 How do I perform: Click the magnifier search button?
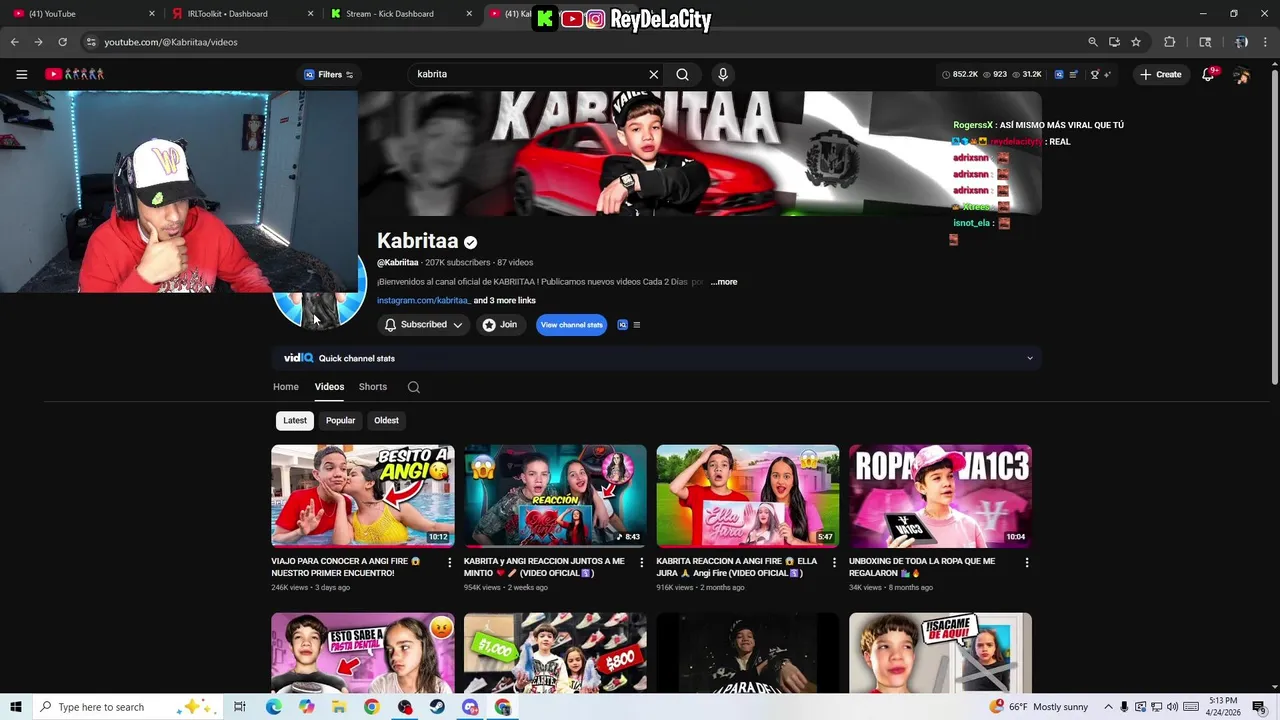(682, 74)
